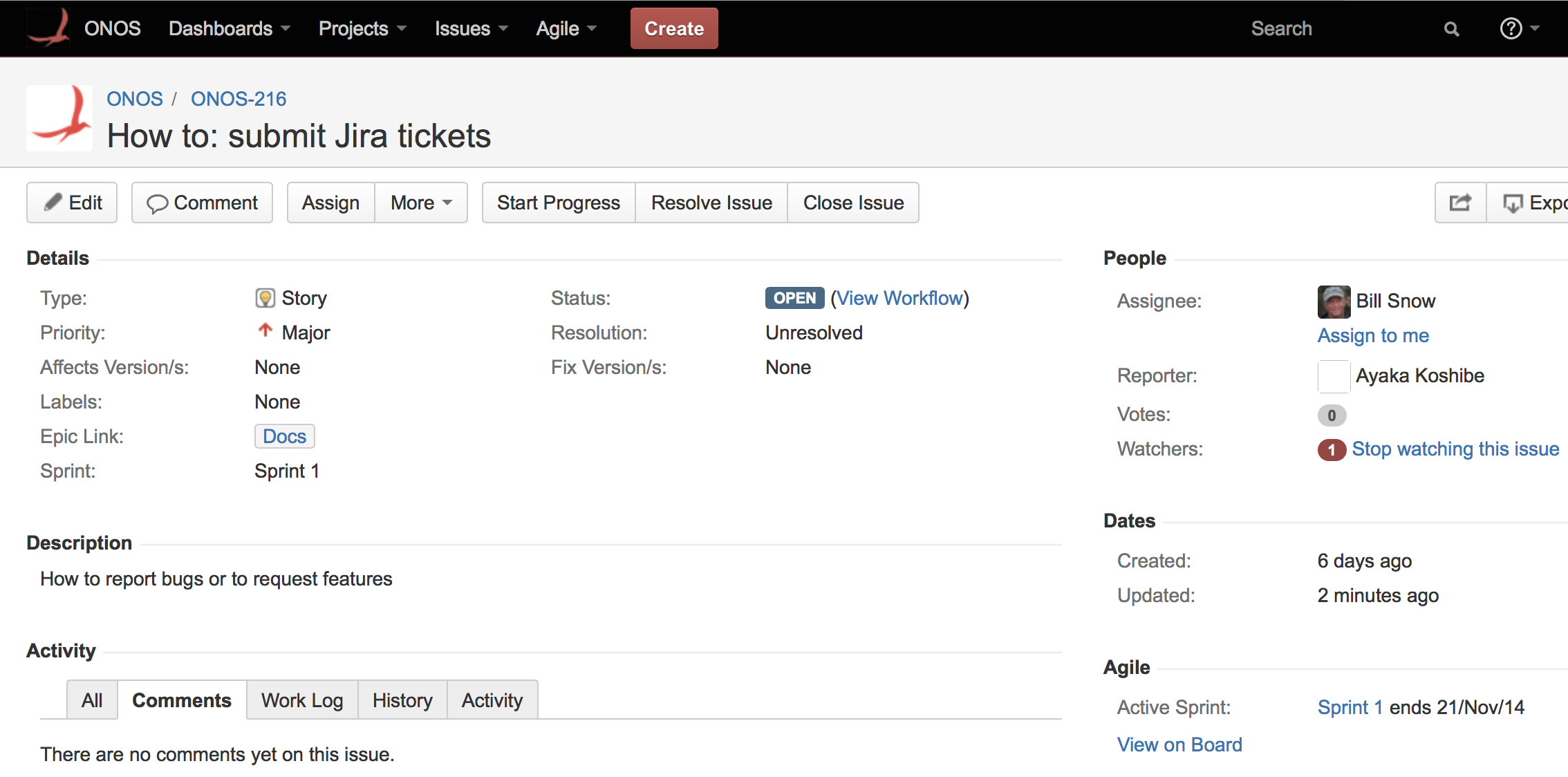Select the Comments tab
Viewport: 1568px width, 777px height.
pos(182,700)
